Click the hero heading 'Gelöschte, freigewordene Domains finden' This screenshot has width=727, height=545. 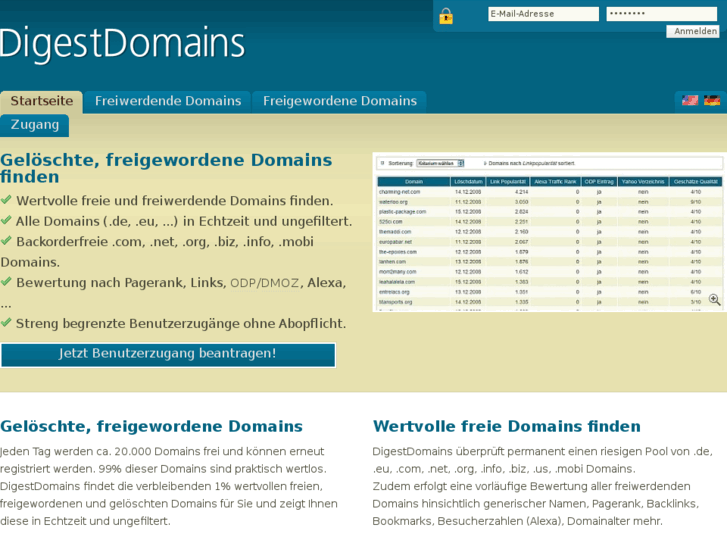[x=166, y=168]
